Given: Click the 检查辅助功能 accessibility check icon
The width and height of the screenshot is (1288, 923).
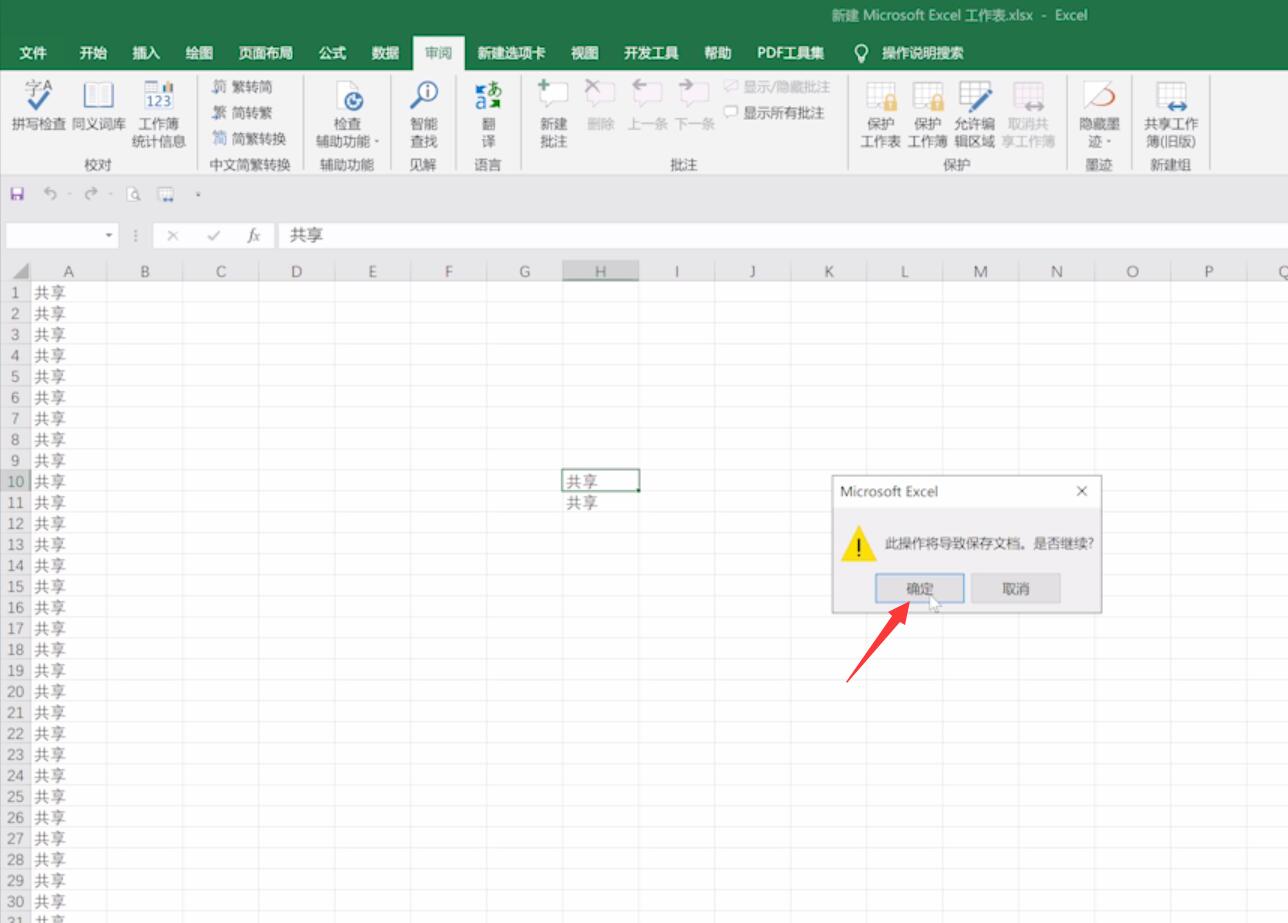Looking at the screenshot, I should point(347,97).
